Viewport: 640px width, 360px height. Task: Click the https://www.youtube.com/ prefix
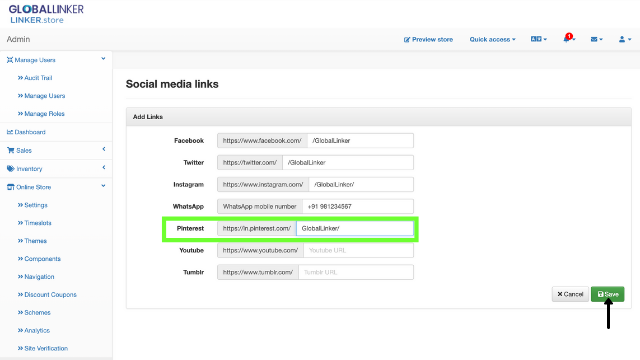pos(260,250)
